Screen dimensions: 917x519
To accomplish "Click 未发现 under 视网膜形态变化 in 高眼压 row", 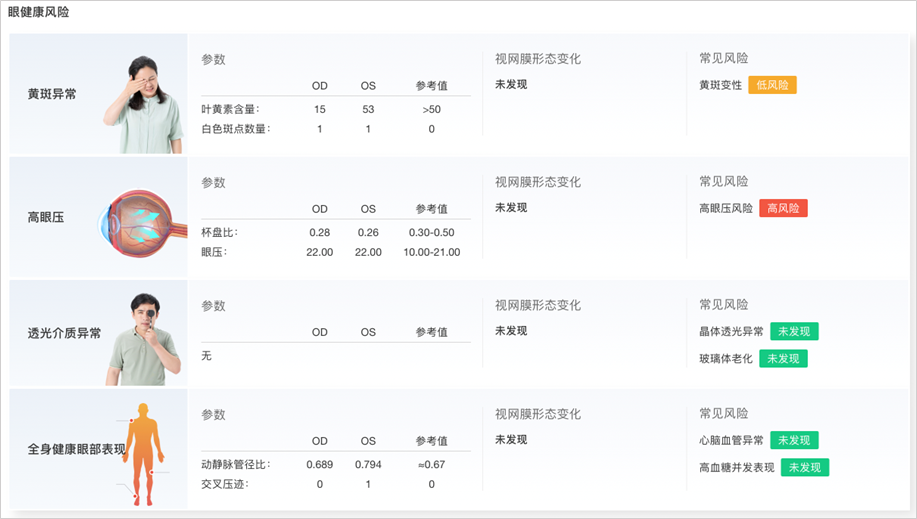I will tap(511, 208).
